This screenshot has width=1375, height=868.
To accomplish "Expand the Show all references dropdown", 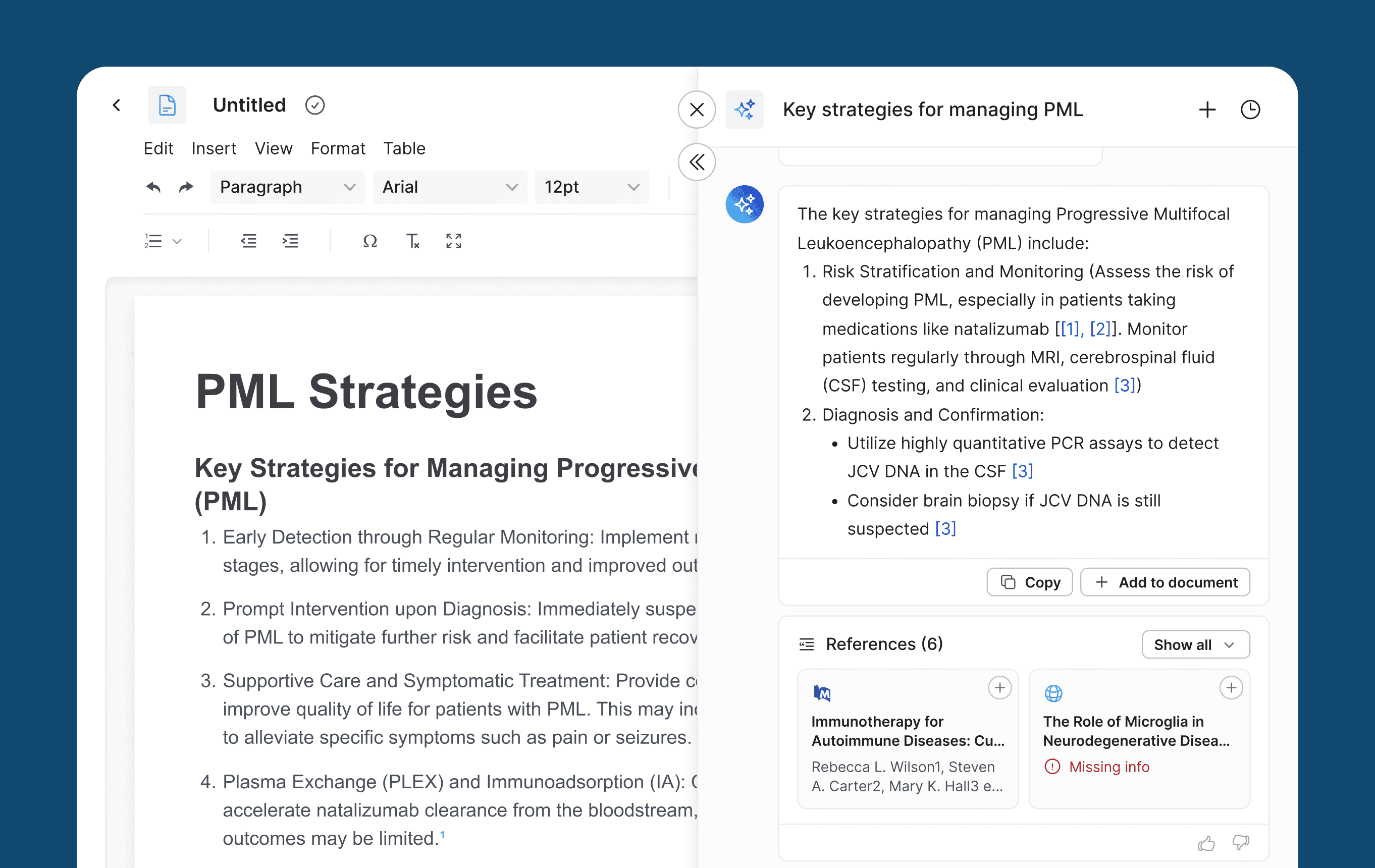I will (1195, 645).
